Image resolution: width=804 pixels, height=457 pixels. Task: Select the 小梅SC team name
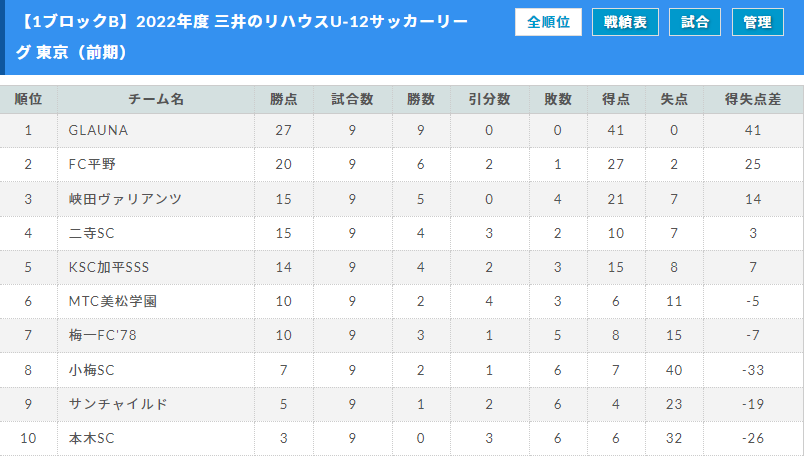[91, 370]
